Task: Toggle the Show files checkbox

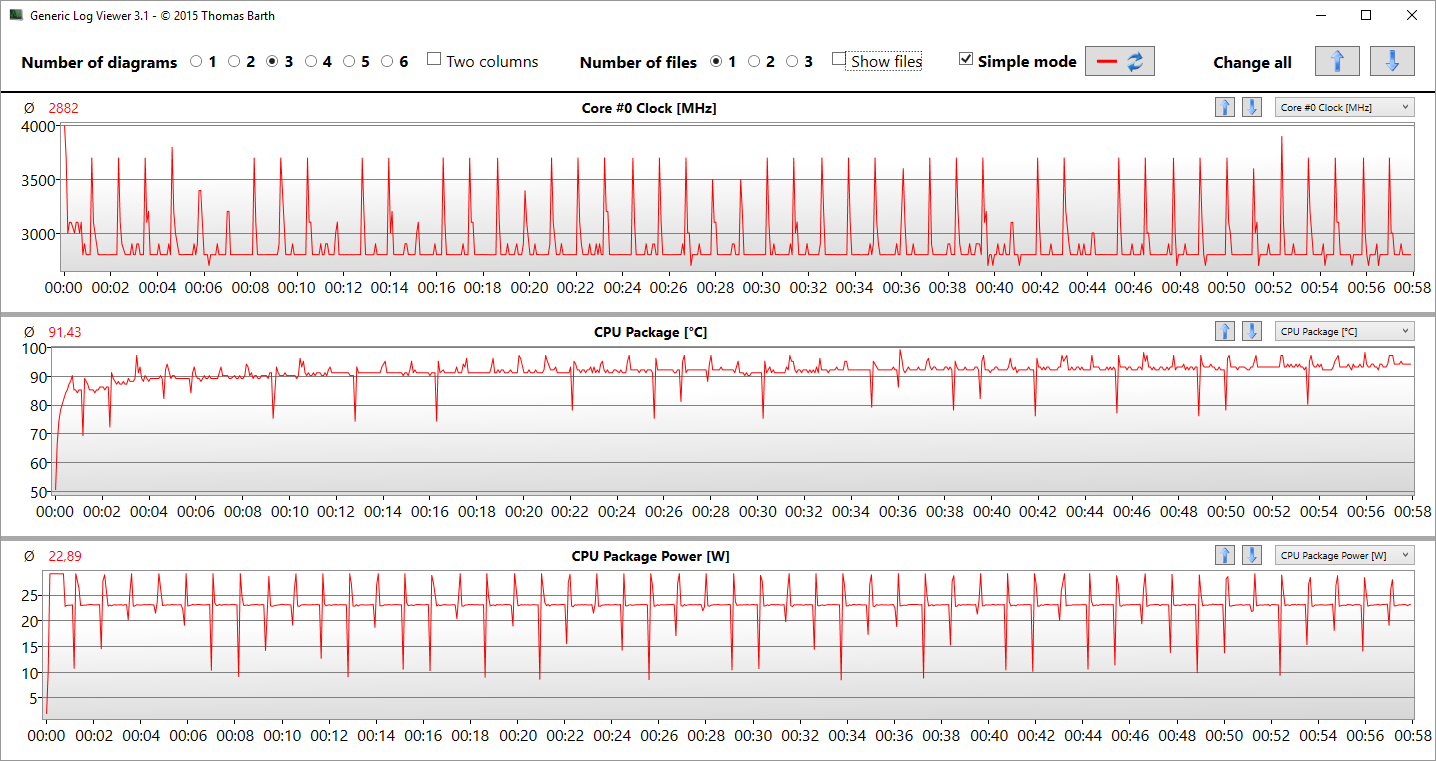Action: pyautogui.click(x=839, y=60)
